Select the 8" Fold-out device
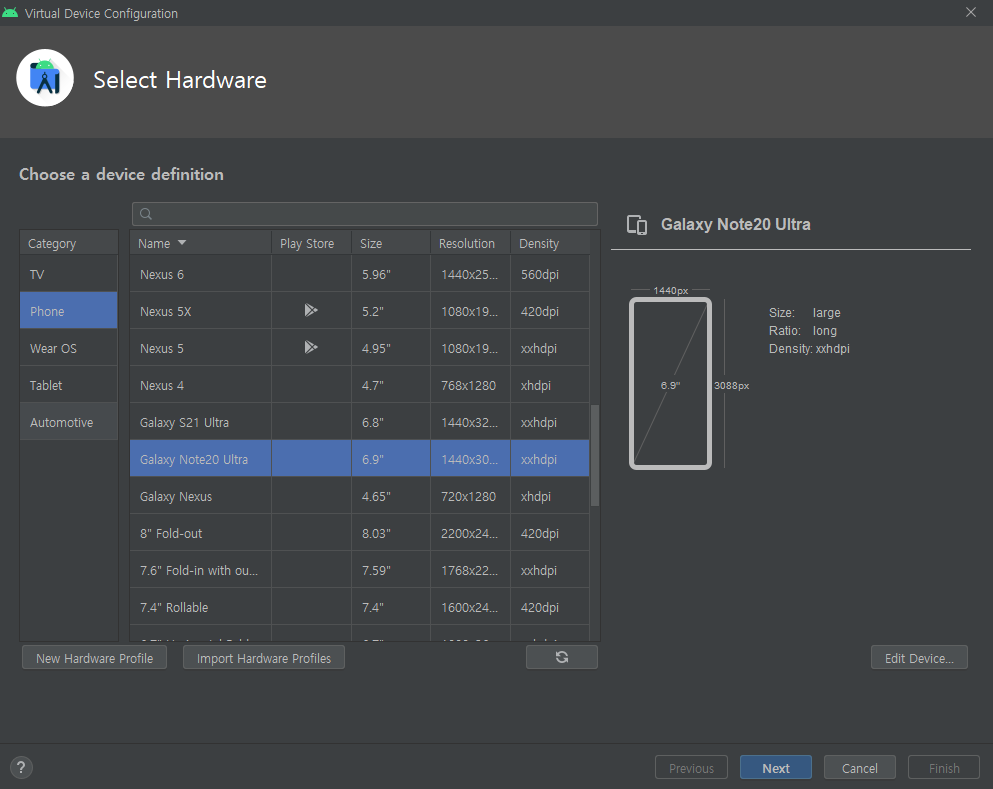Screen dimensions: 993x789 click(x=359, y=533)
